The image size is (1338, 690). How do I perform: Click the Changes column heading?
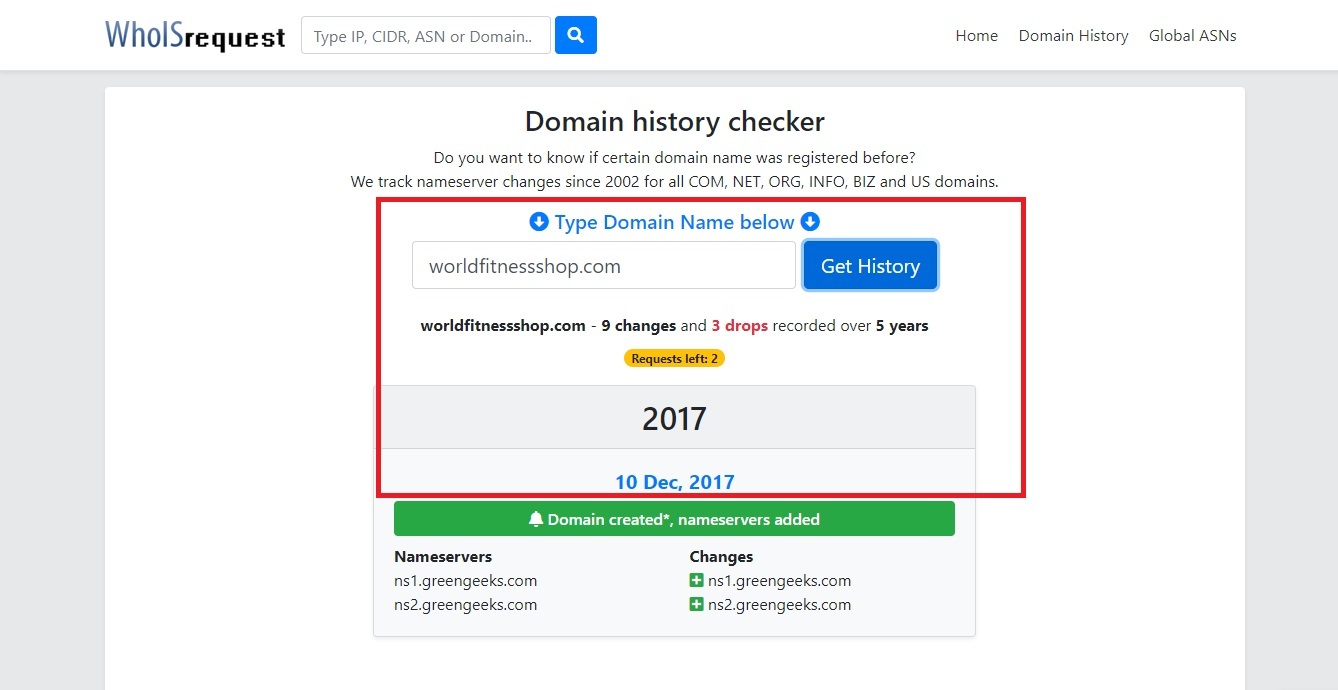click(721, 556)
